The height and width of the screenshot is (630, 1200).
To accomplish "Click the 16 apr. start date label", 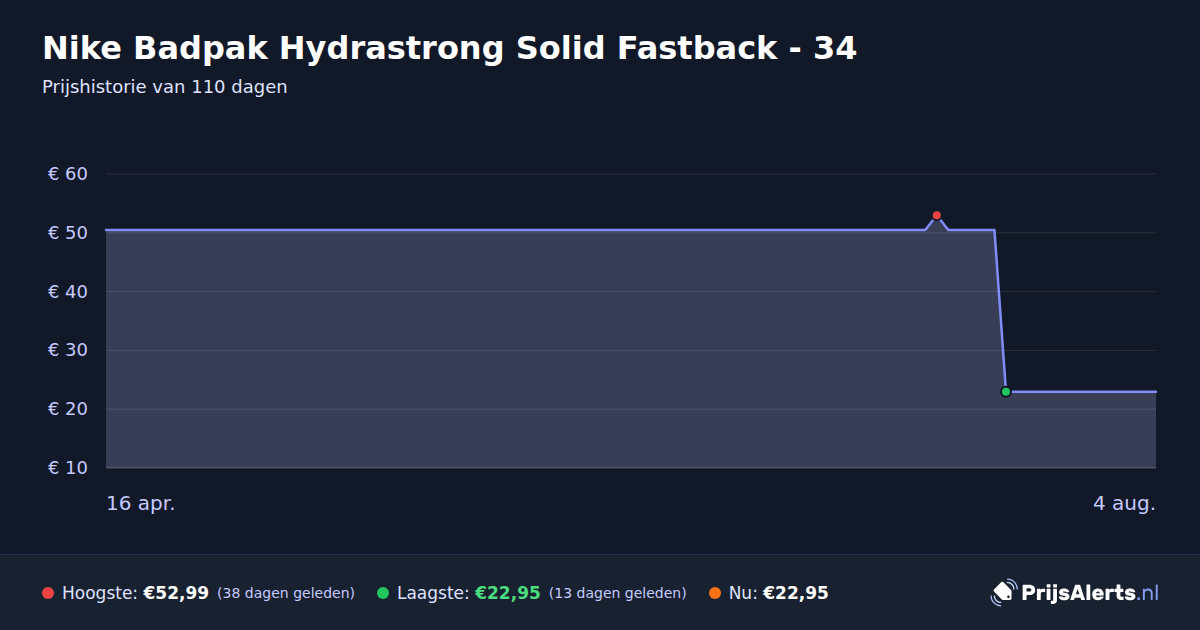I will [x=141, y=503].
